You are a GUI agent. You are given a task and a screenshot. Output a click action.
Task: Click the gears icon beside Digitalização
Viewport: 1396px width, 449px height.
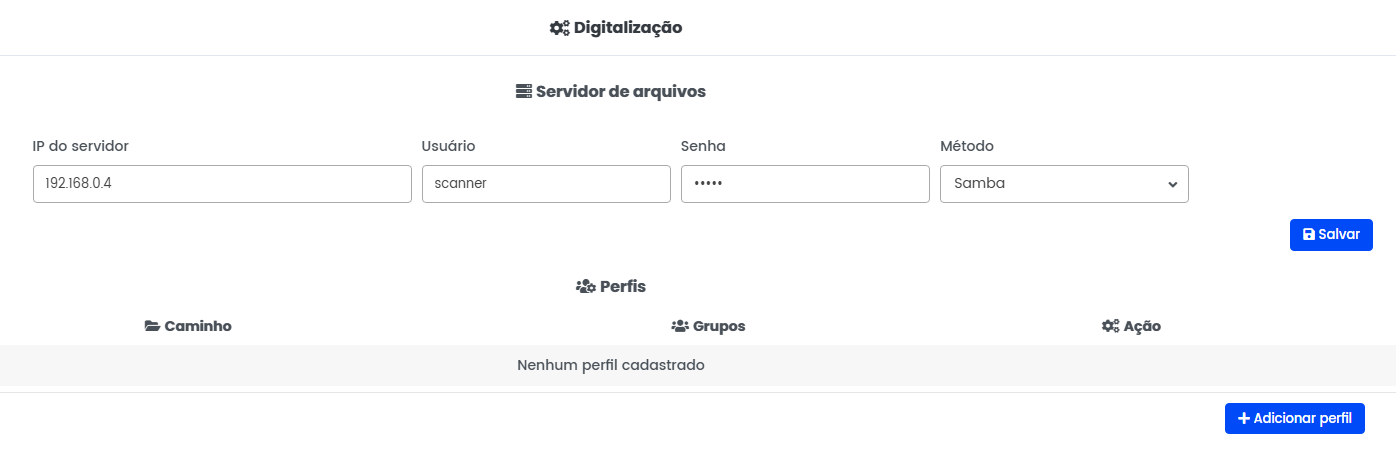(559, 28)
